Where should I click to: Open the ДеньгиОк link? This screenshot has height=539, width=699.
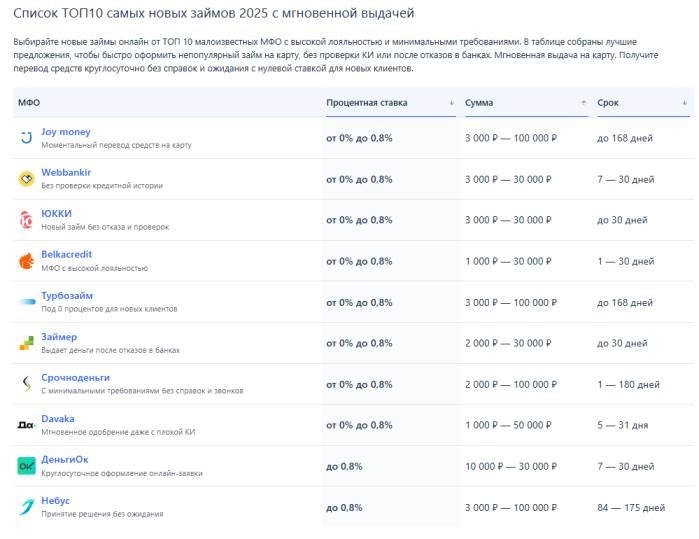click(x=65, y=459)
